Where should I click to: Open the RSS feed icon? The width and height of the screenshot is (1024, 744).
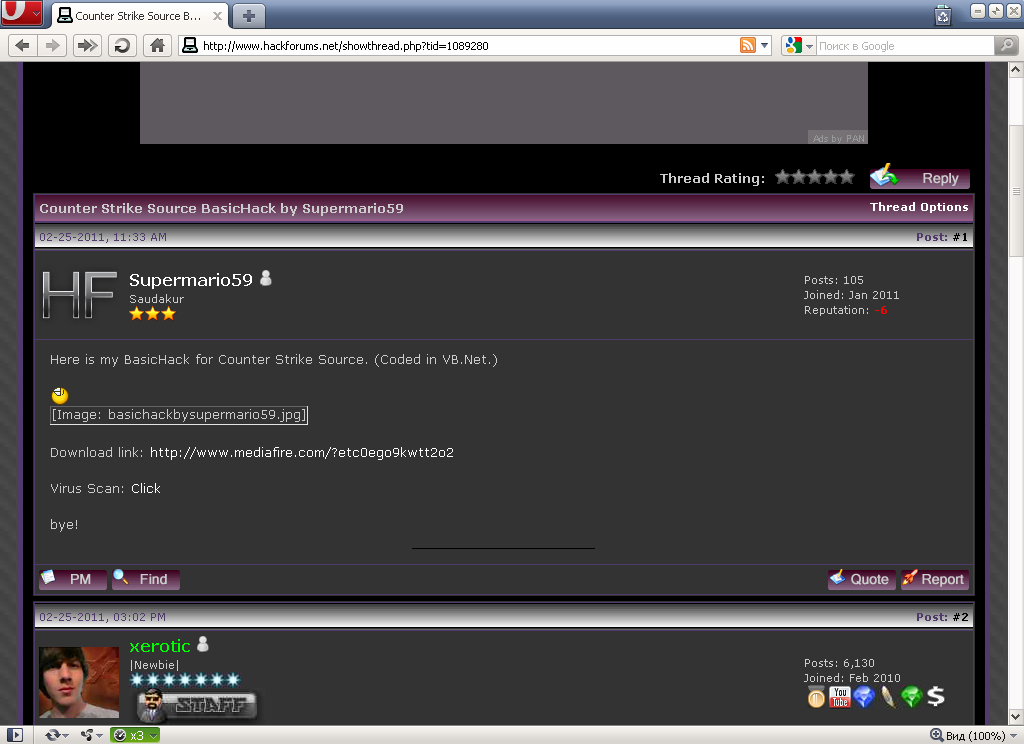coord(748,45)
